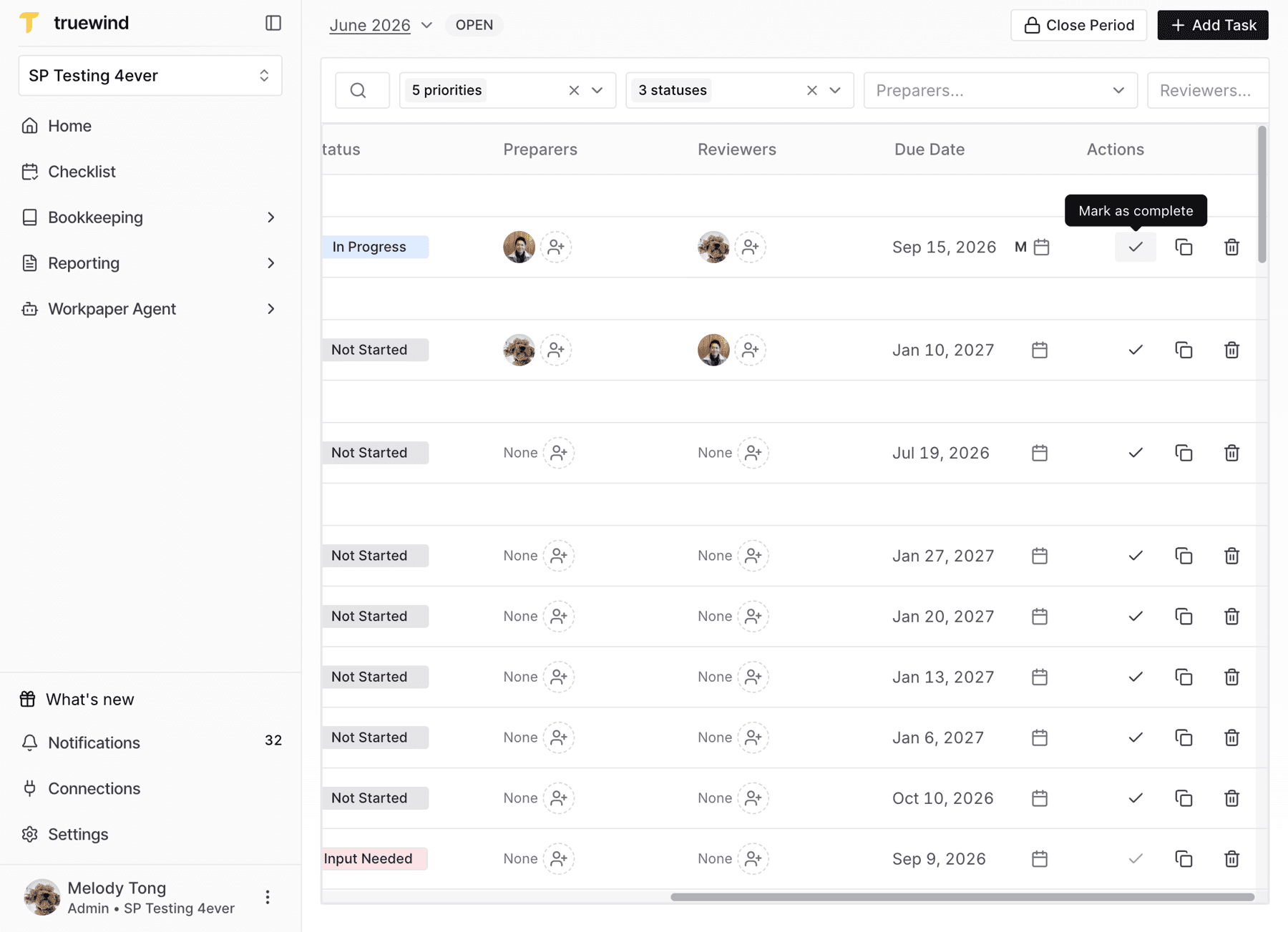Delete the Jan 10, 2027 task
Viewport: 1288px width, 932px height.
1231,350
